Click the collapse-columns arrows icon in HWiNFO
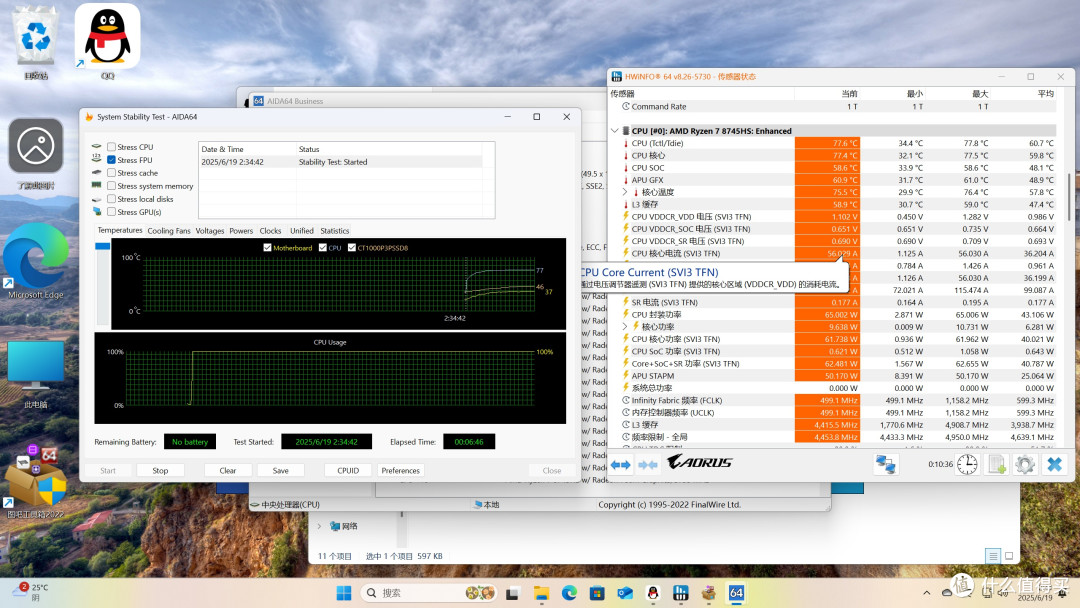The height and width of the screenshot is (608, 1080). point(647,465)
